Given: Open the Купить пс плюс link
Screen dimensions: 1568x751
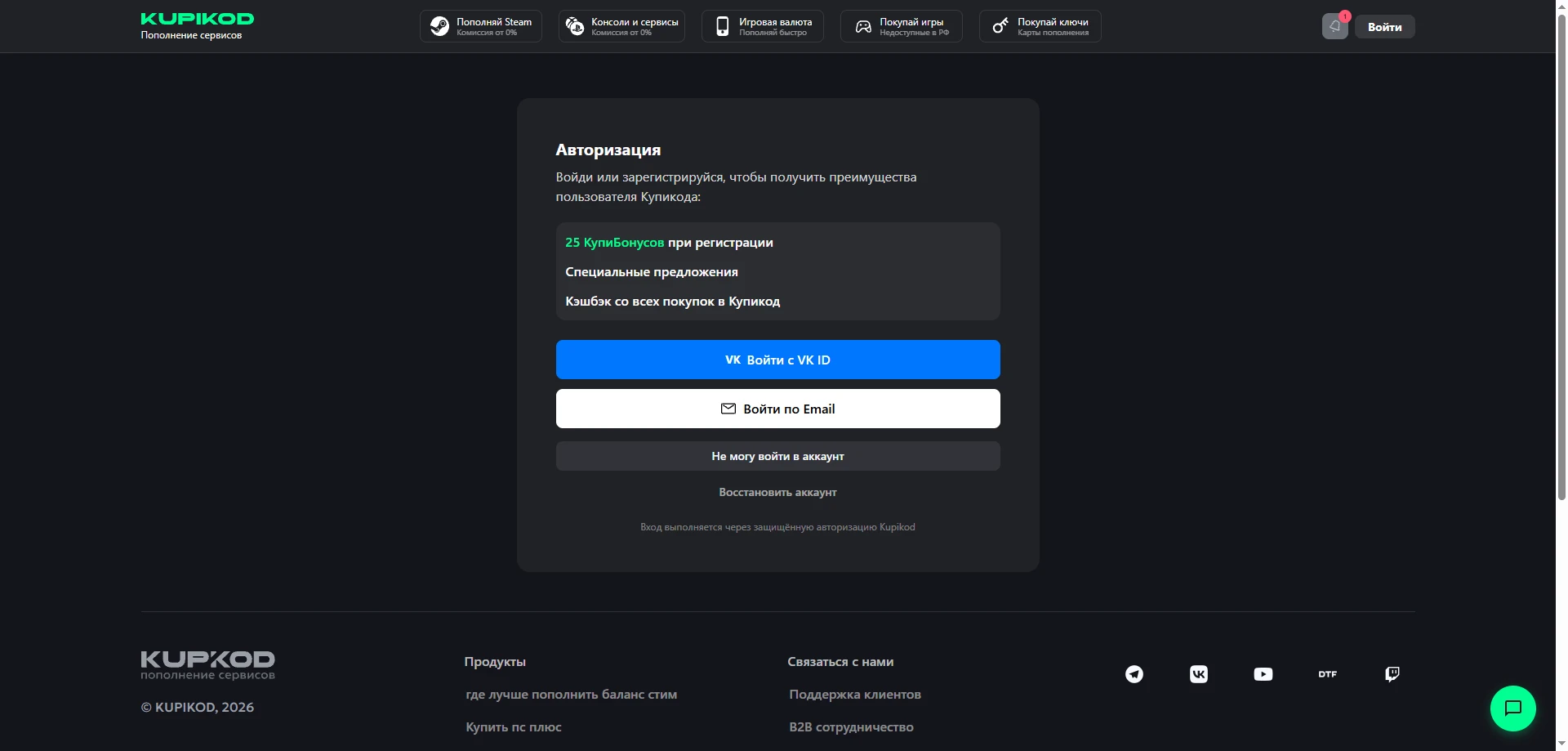Looking at the screenshot, I should 514,727.
